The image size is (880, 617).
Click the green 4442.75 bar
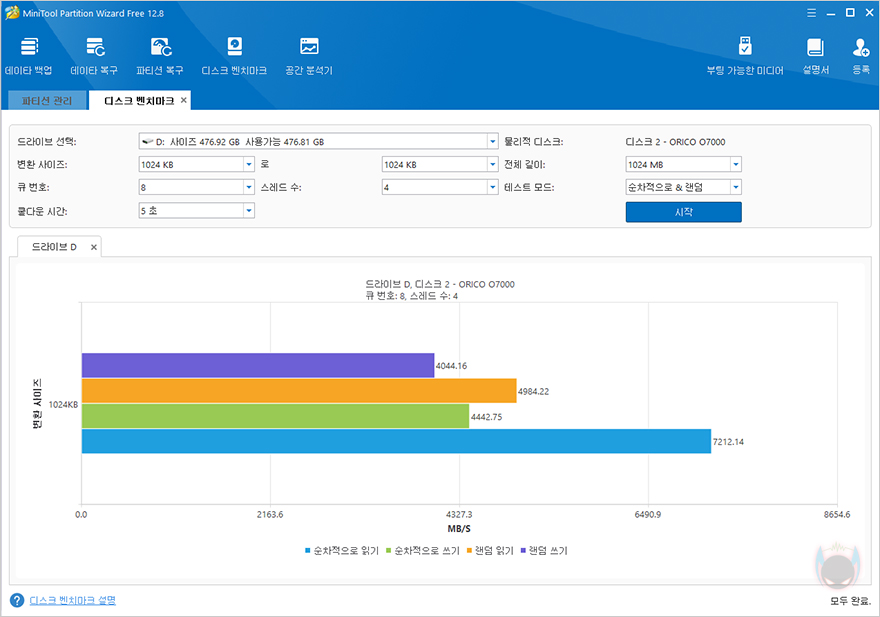click(276, 416)
